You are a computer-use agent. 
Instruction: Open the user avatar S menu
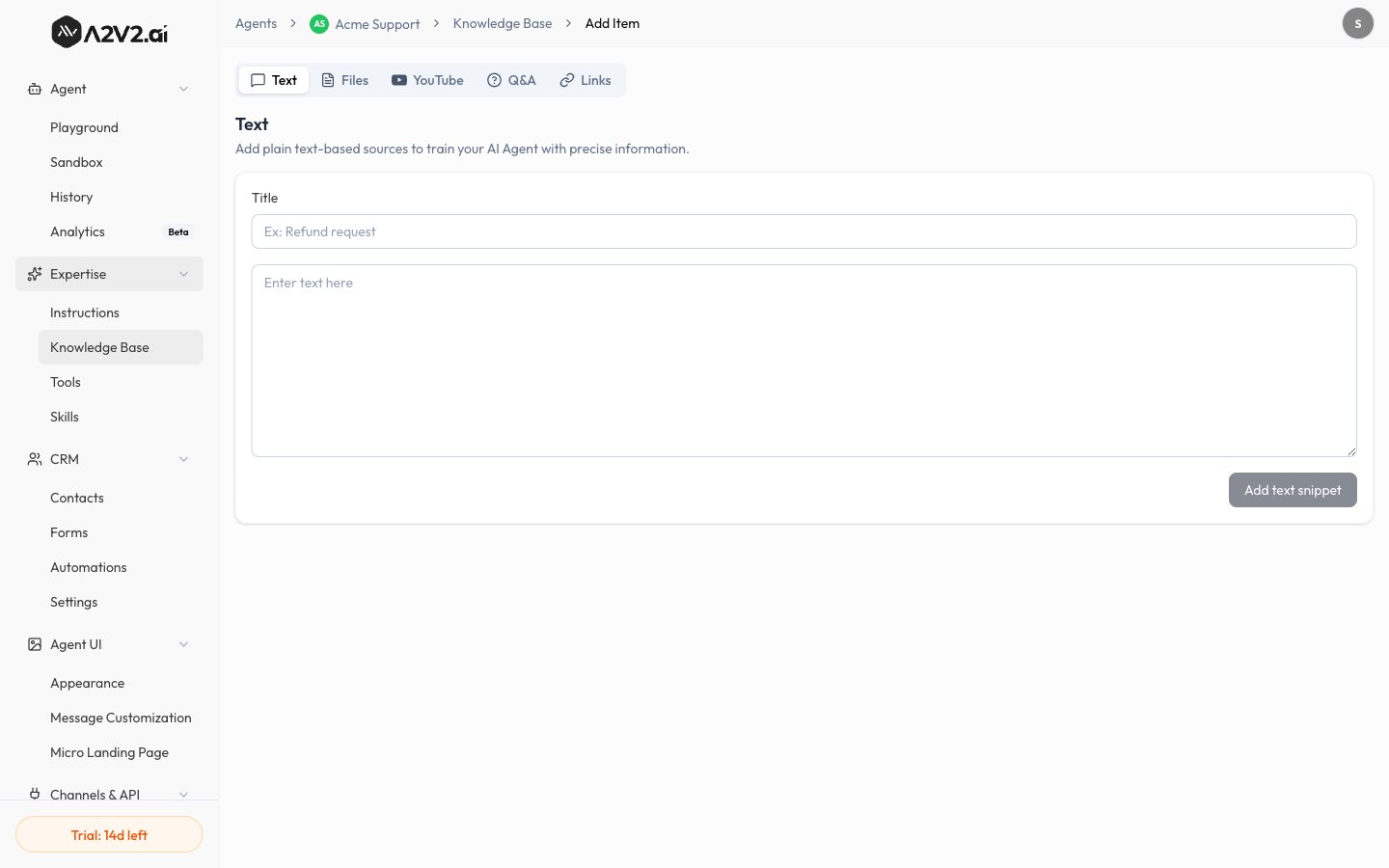click(1358, 23)
